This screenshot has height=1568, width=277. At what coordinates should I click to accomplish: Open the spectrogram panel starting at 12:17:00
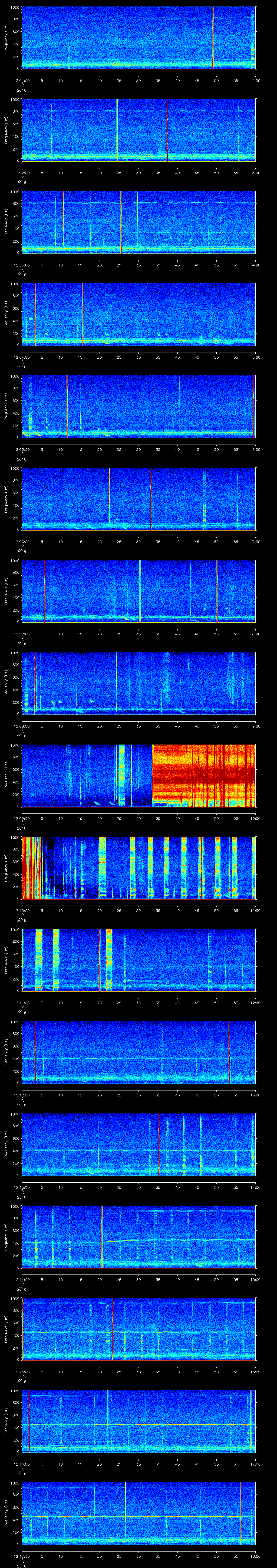point(139,1513)
